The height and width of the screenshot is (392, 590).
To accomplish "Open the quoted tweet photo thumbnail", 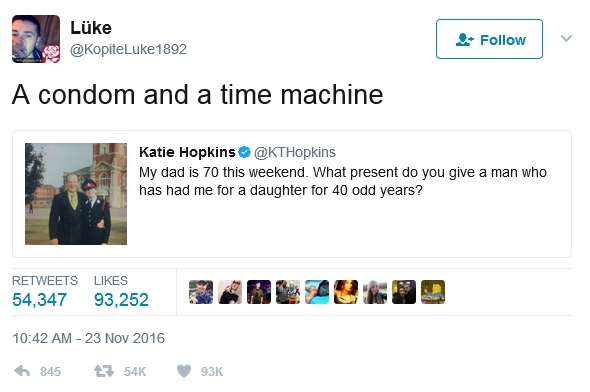I will click(76, 194).
